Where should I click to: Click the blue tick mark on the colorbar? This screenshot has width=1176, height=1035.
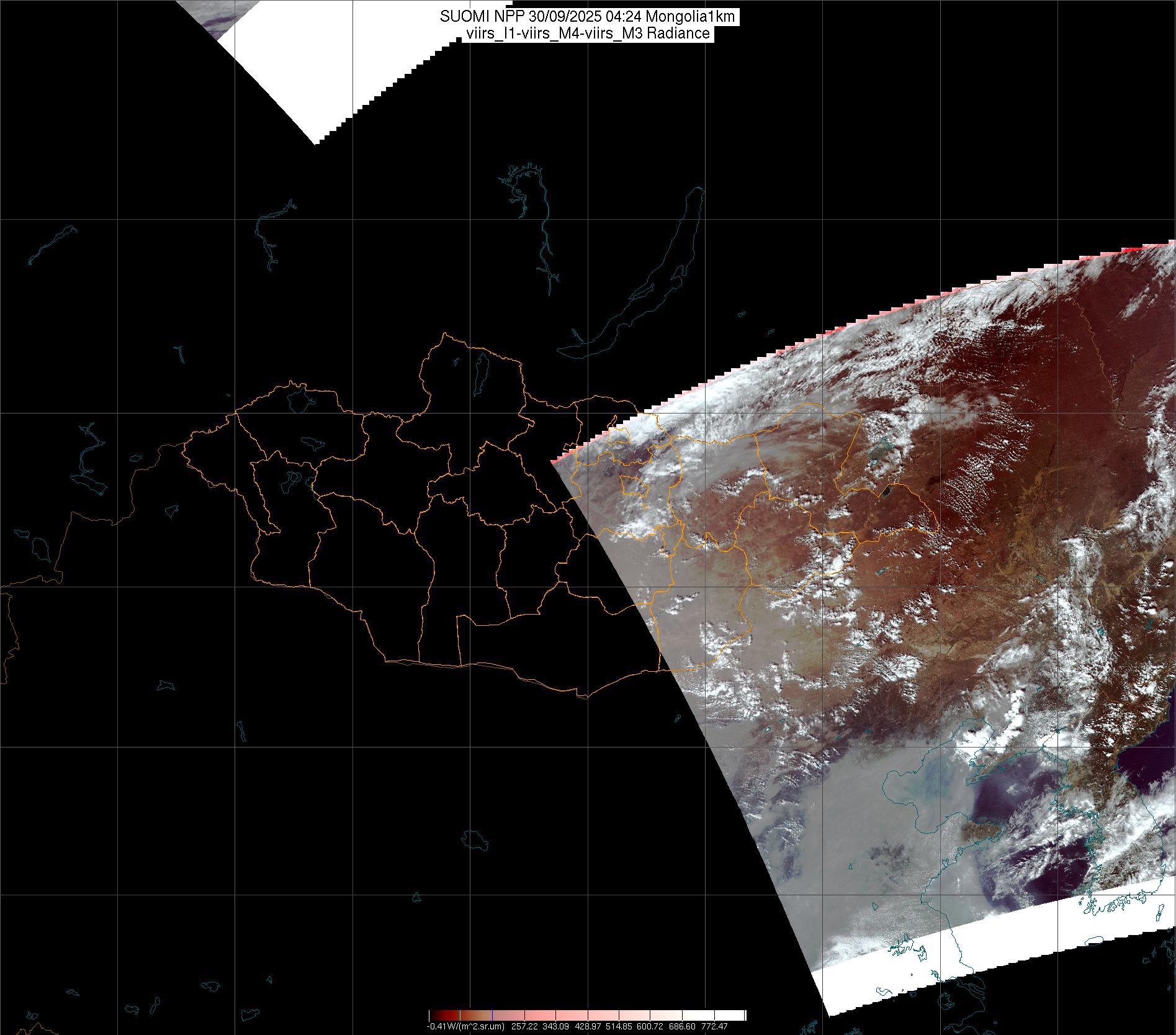pos(492,1015)
